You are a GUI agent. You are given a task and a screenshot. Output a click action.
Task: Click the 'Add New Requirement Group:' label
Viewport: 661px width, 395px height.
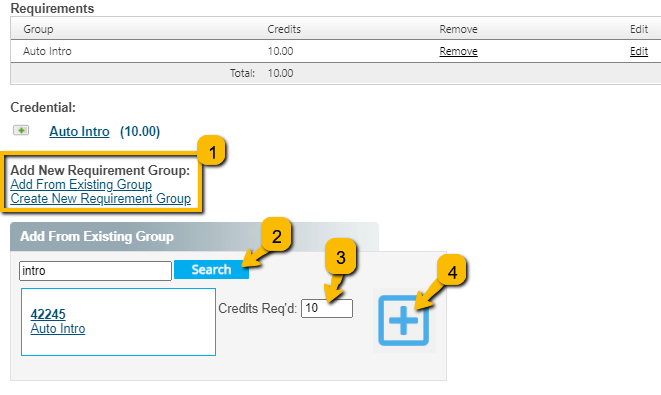100,170
